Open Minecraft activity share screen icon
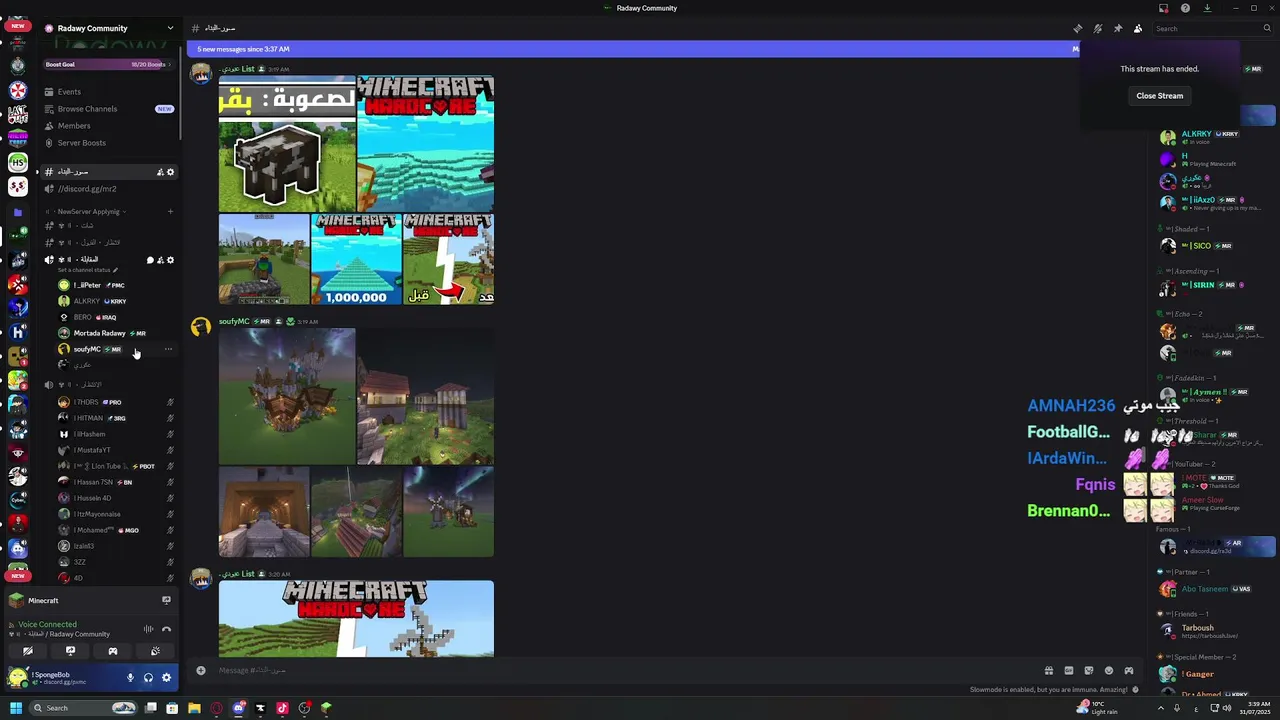The width and height of the screenshot is (1280, 720). coord(166,601)
